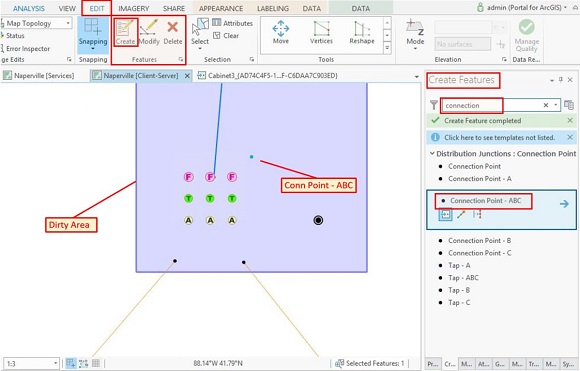The height and width of the screenshot is (371, 580).
Task: Select the Connection Point - C template
Action: (480, 253)
